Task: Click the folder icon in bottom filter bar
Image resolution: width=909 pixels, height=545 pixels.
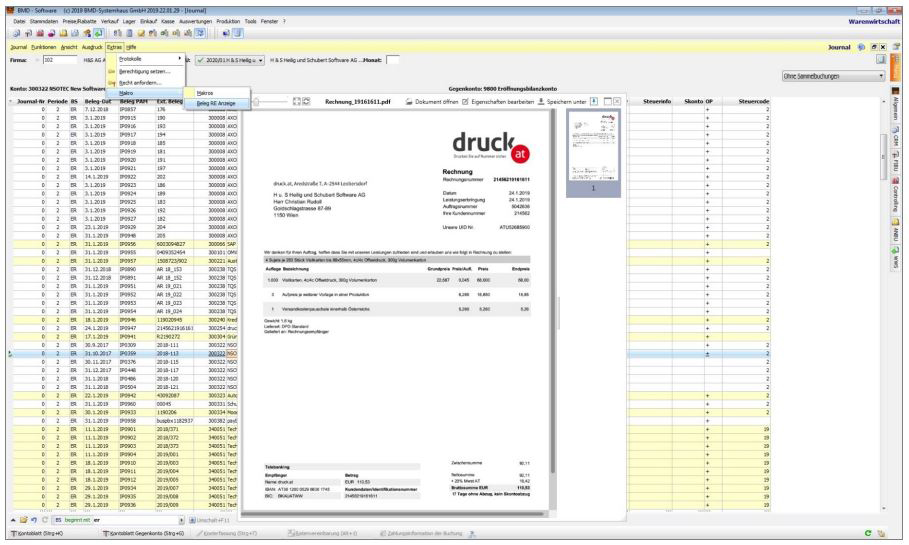Action: (x=24, y=520)
